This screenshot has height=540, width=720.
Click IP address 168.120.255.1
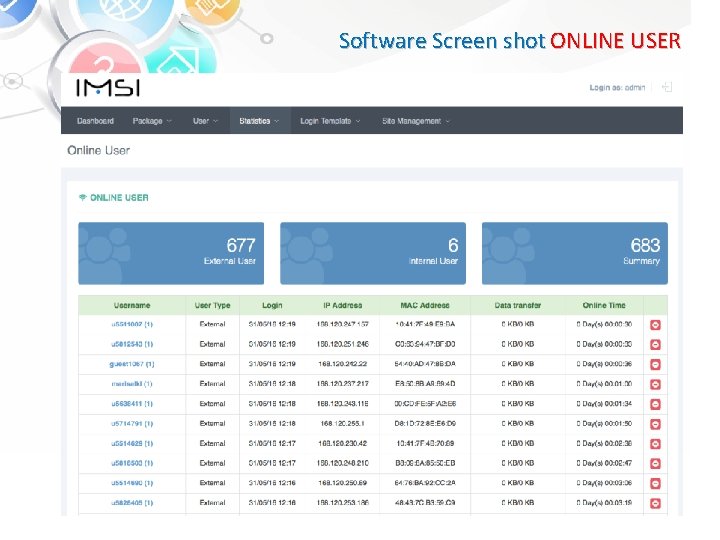[343, 423]
